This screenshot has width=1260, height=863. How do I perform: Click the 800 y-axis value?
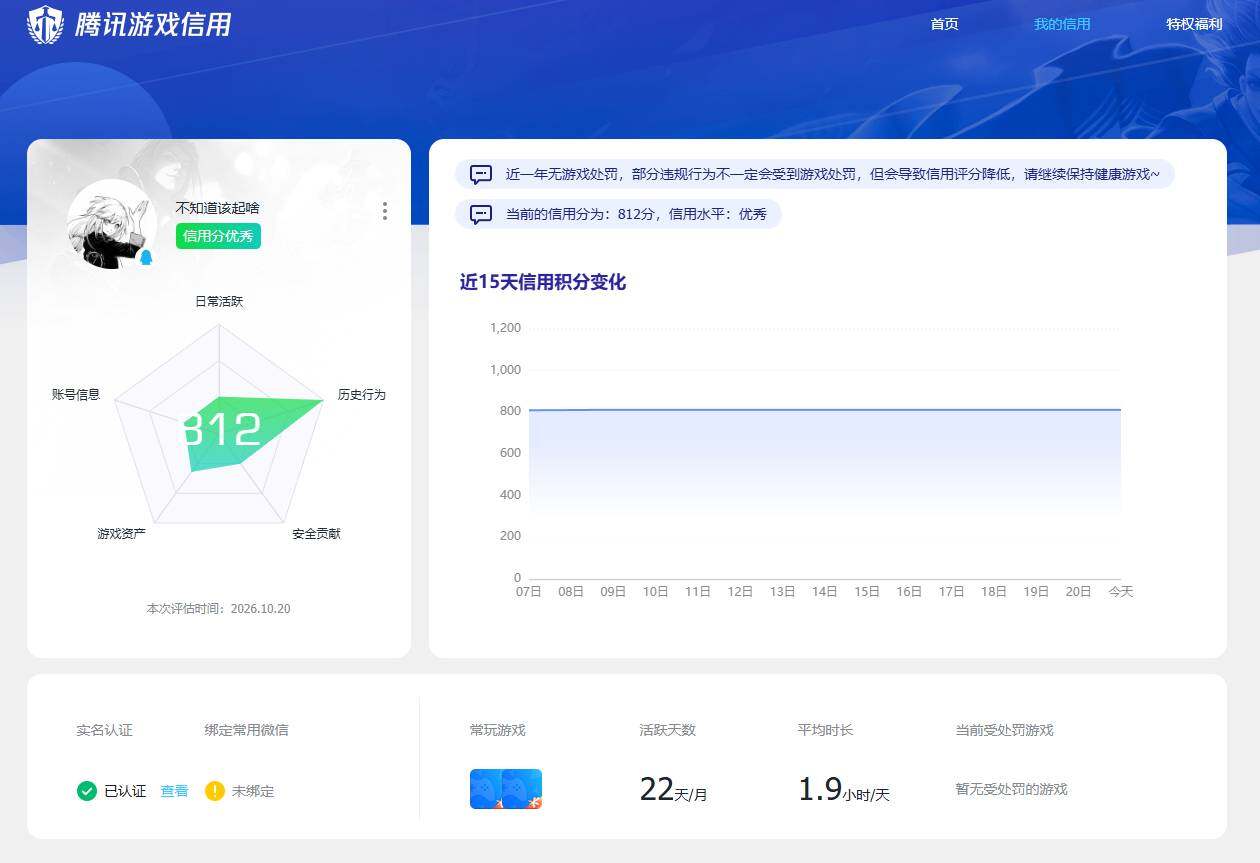click(x=510, y=411)
